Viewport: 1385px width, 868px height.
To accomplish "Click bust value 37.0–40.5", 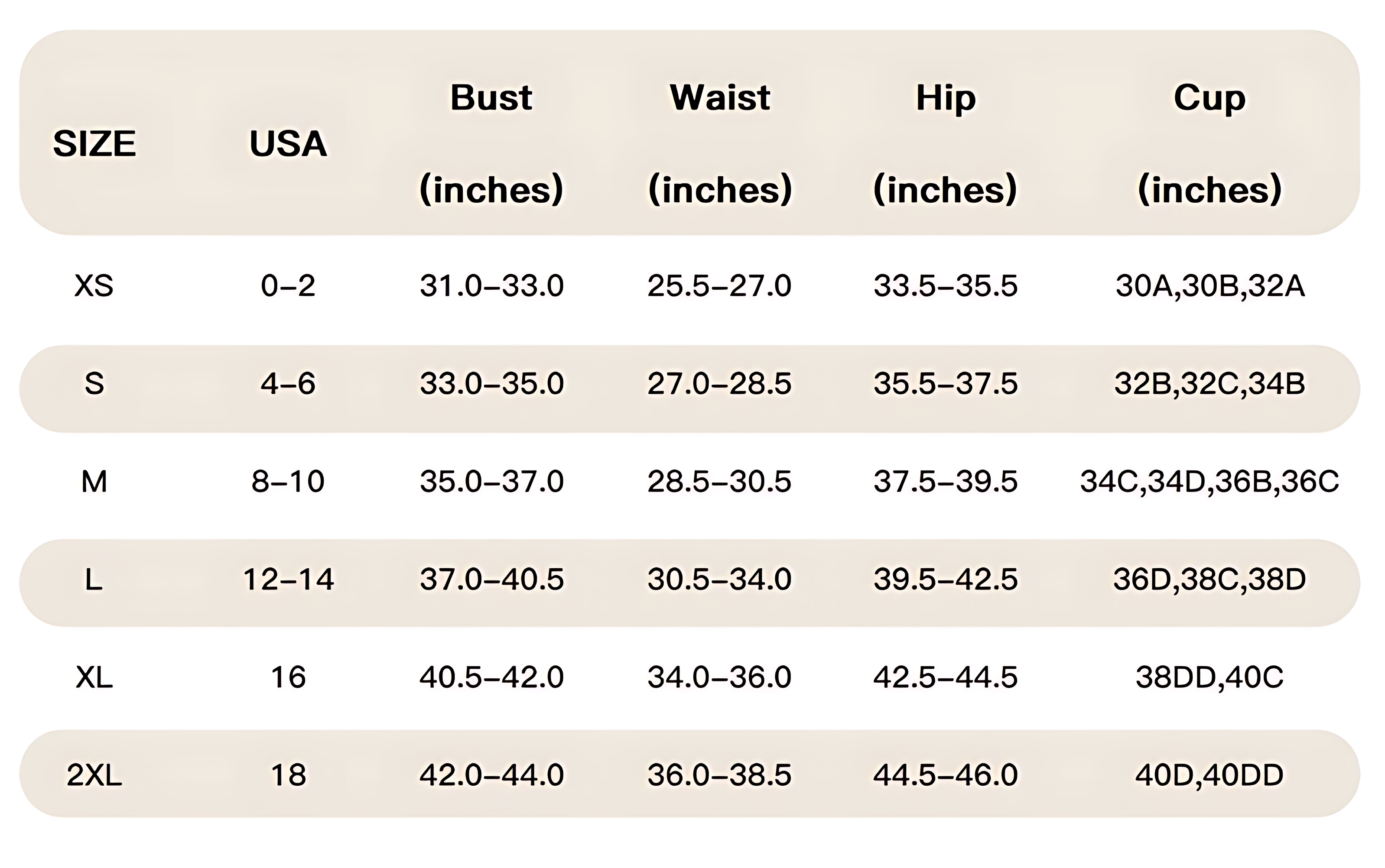I will click(491, 579).
